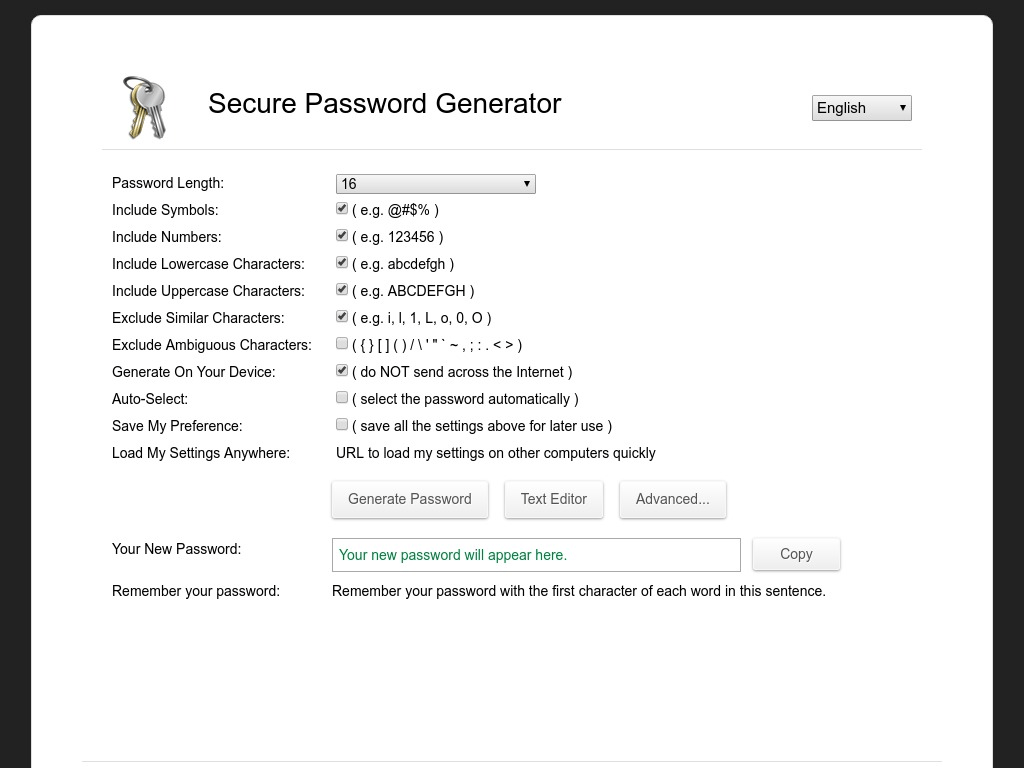Disable Exclude Similar Characters option
Image resolution: width=1024 pixels, height=768 pixels.
pos(342,317)
